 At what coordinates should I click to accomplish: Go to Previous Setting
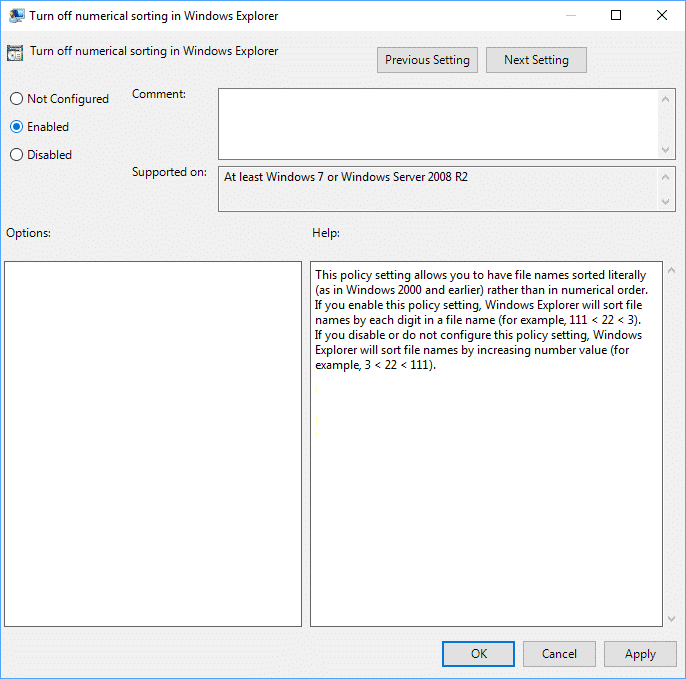coord(427,60)
